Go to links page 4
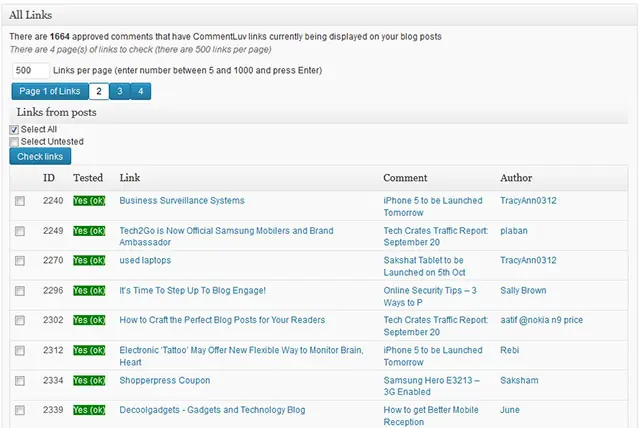This screenshot has height=428, width=640. pos(140,91)
